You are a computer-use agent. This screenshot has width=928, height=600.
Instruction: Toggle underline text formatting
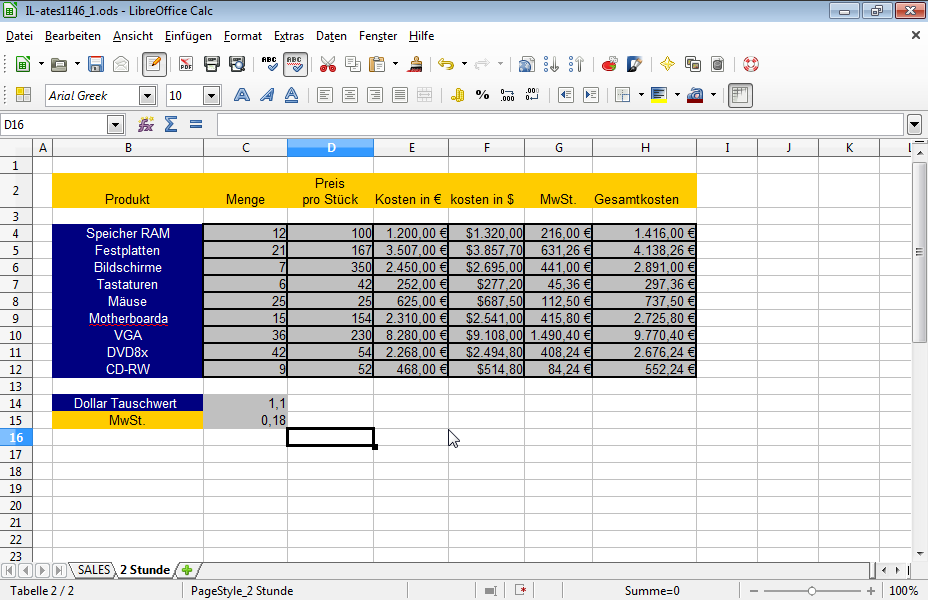pyautogui.click(x=291, y=95)
